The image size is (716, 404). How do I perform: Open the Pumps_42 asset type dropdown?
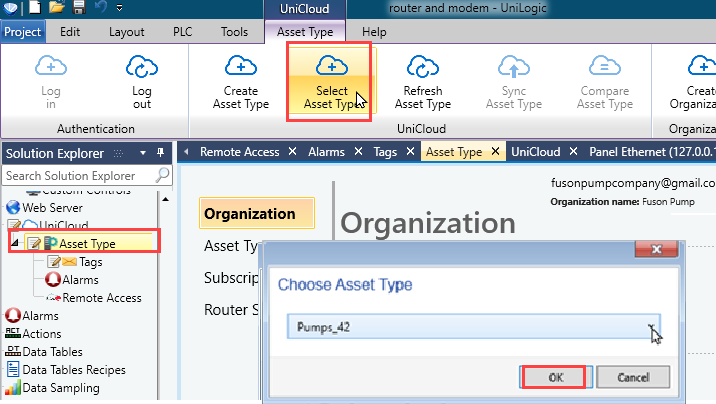(x=652, y=327)
